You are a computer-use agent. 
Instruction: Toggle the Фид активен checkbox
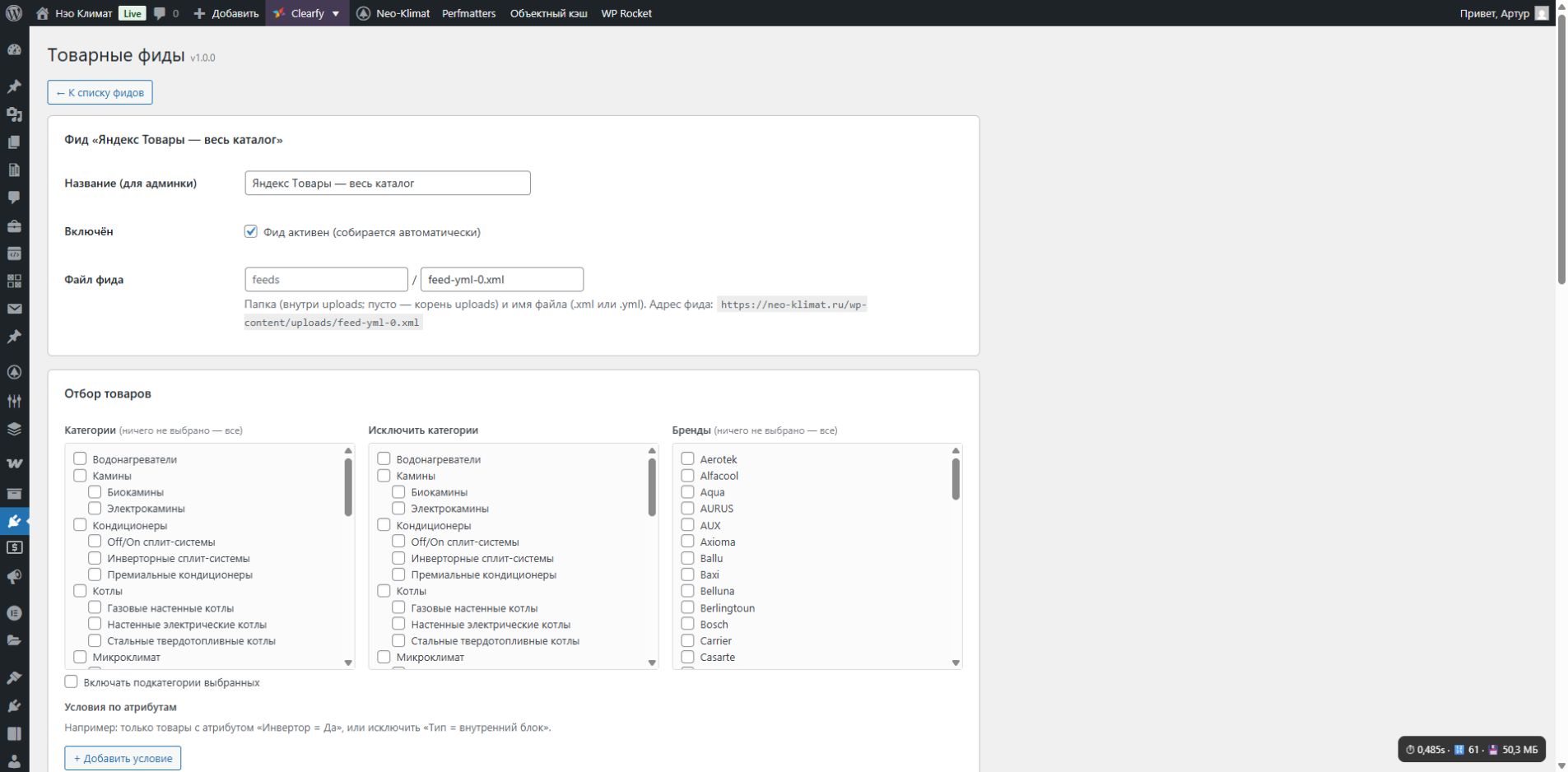pos(251,232)
